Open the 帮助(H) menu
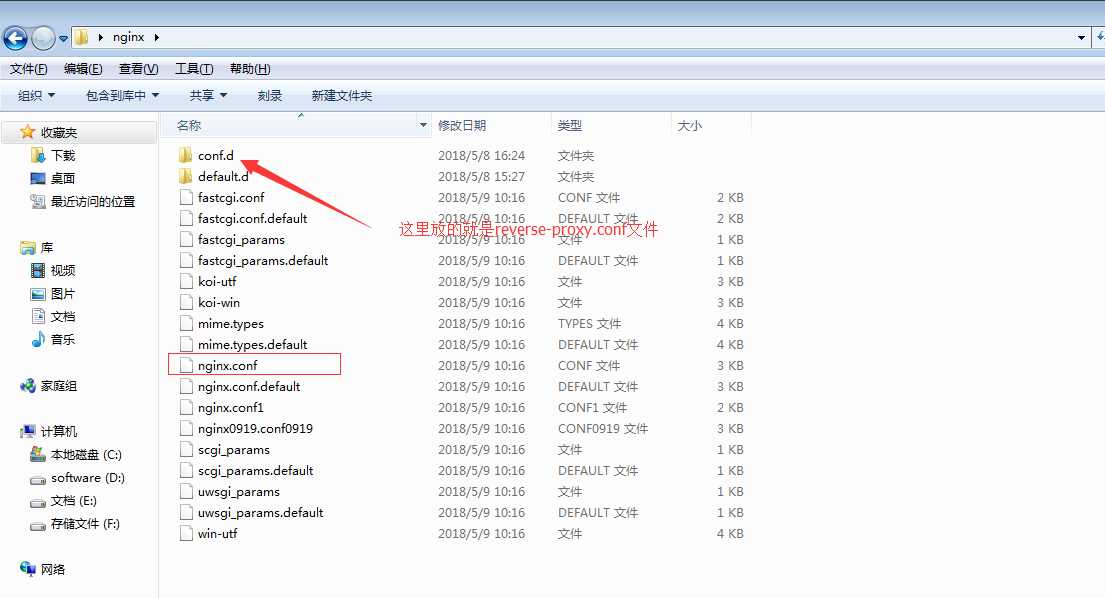 tap(250, 68)
